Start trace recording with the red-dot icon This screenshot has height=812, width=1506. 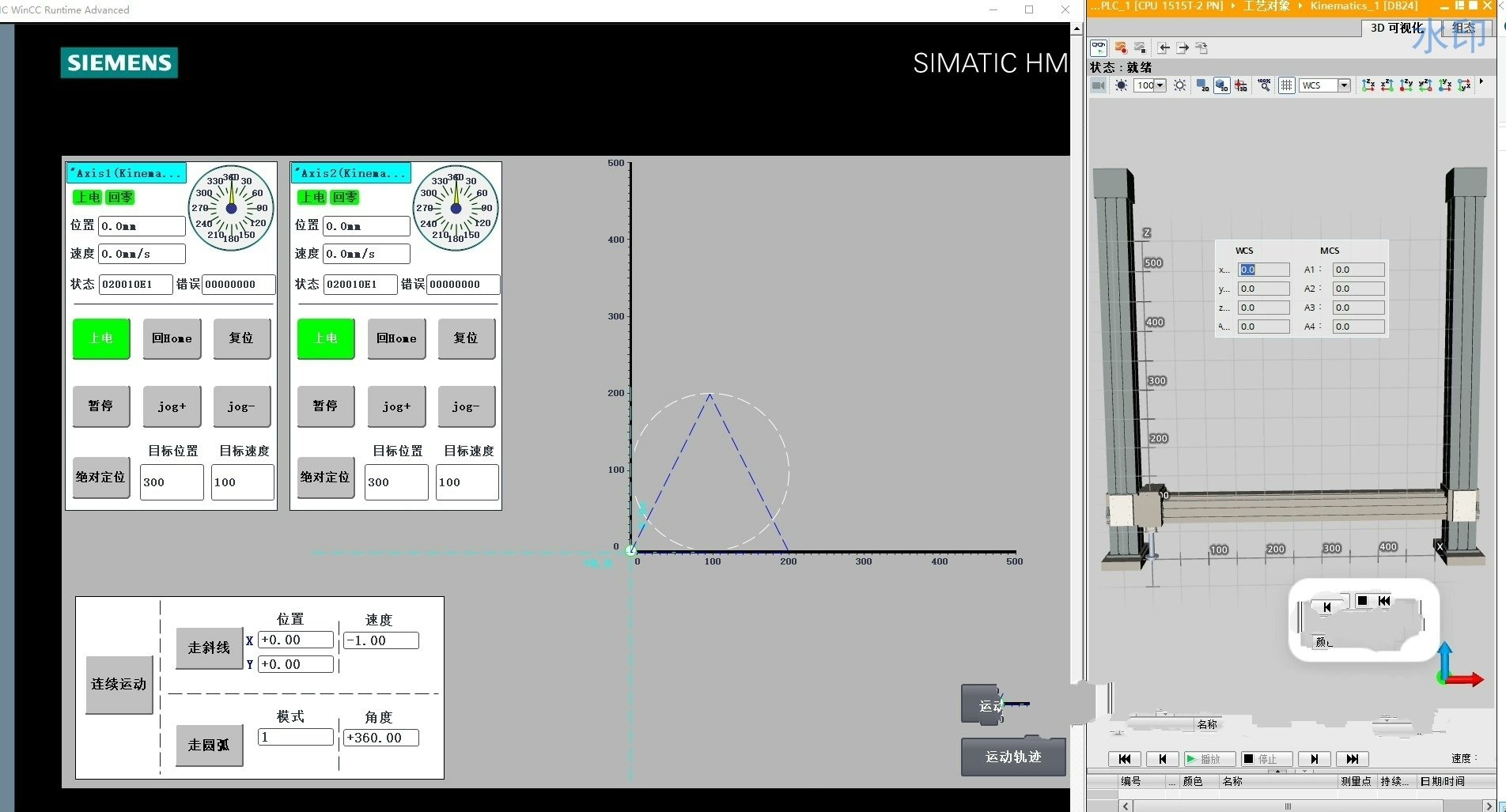[x=1120, y=47]
